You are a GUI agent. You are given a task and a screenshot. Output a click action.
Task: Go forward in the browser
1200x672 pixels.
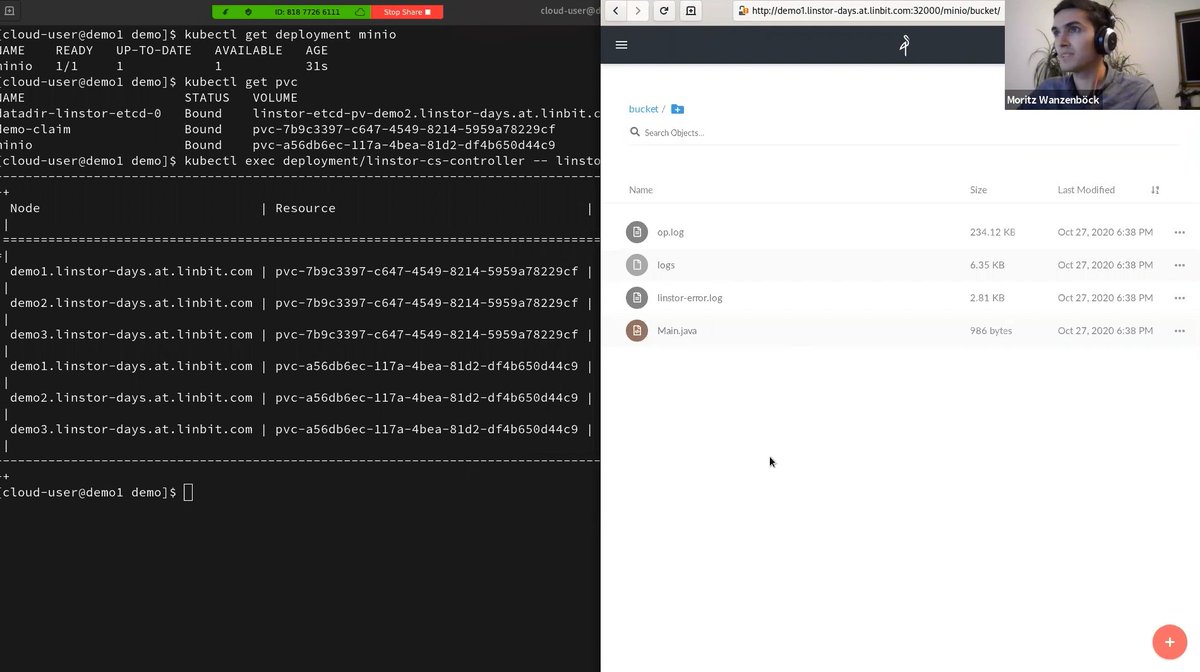coord(638,11)
